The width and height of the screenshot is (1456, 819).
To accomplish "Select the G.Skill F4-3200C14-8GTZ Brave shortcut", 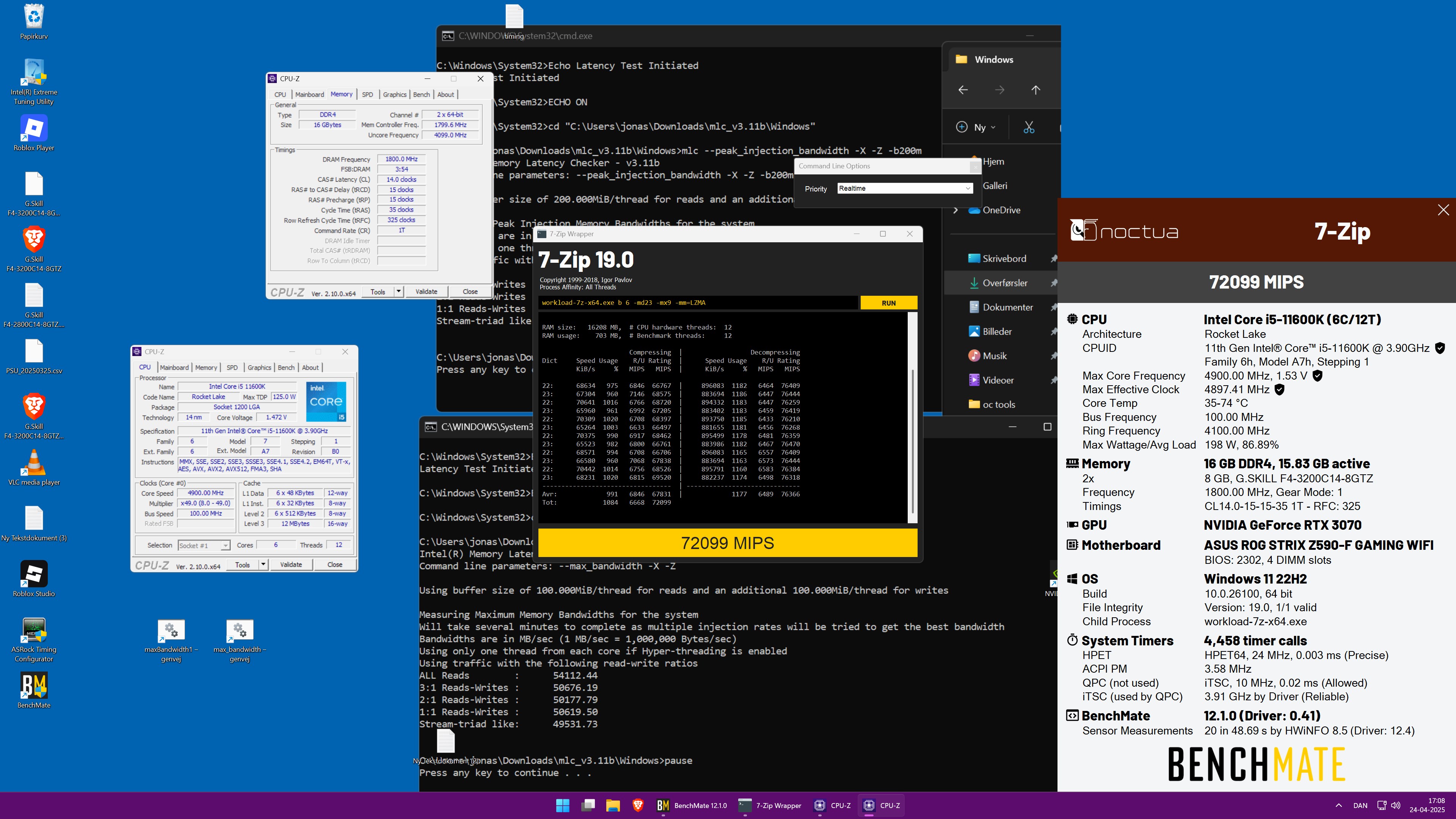I will 34,249.
